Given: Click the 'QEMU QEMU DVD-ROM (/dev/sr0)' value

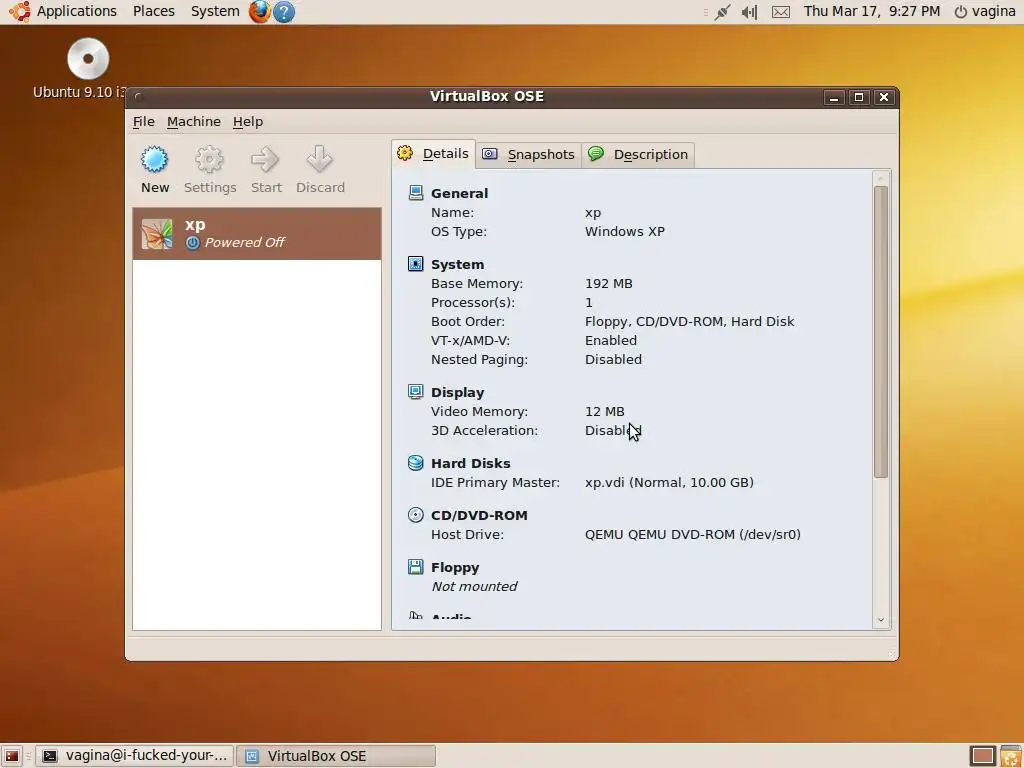Looking at the screenshot, I should point(692,534).
